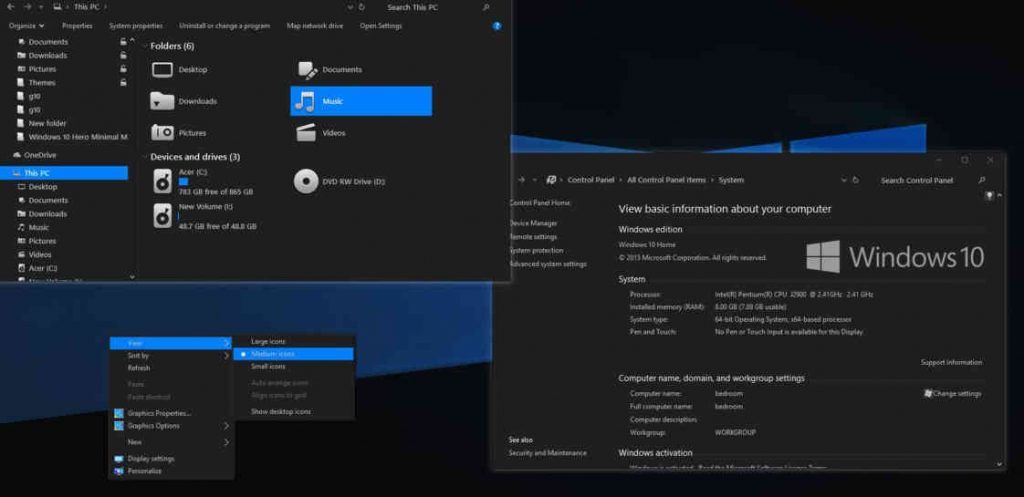Viewport: 1024px width, 497px height.
Task: Click Uninstall or change a program
Action: 225,26
